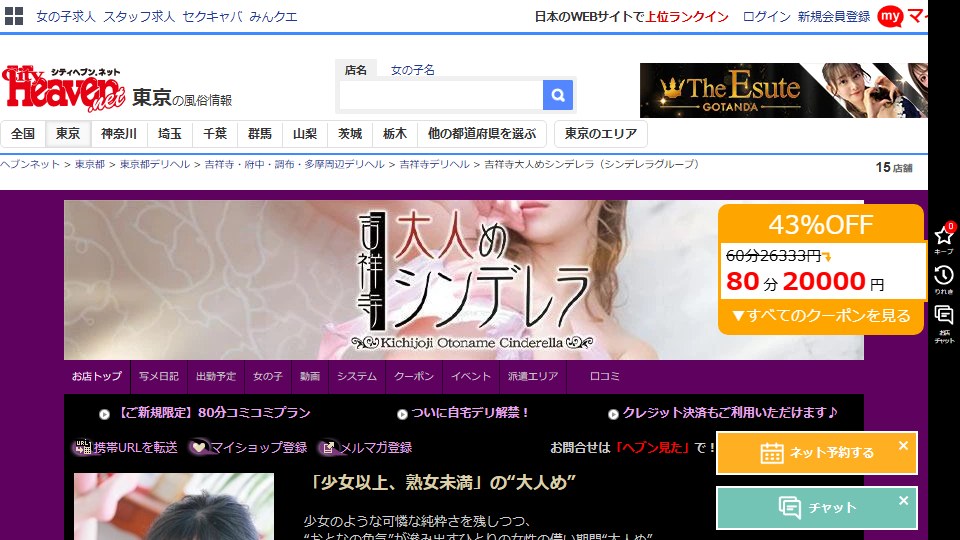Close the チャット popup

click(903, 501)
